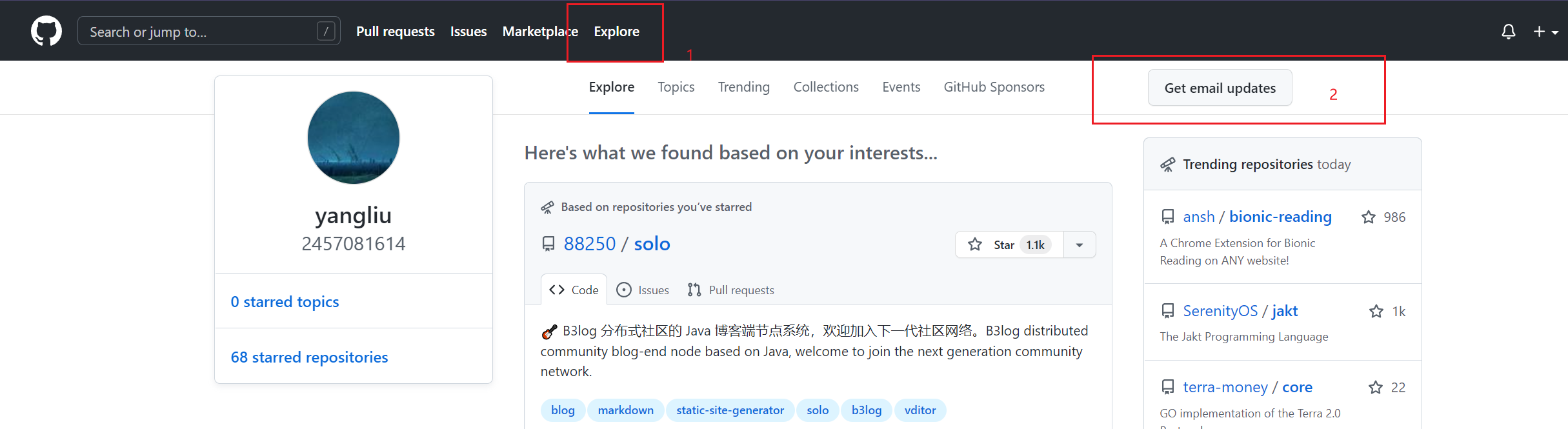Screen dimensions: 1568x429
Task: View 68 starred repositories
Action: 309,357
